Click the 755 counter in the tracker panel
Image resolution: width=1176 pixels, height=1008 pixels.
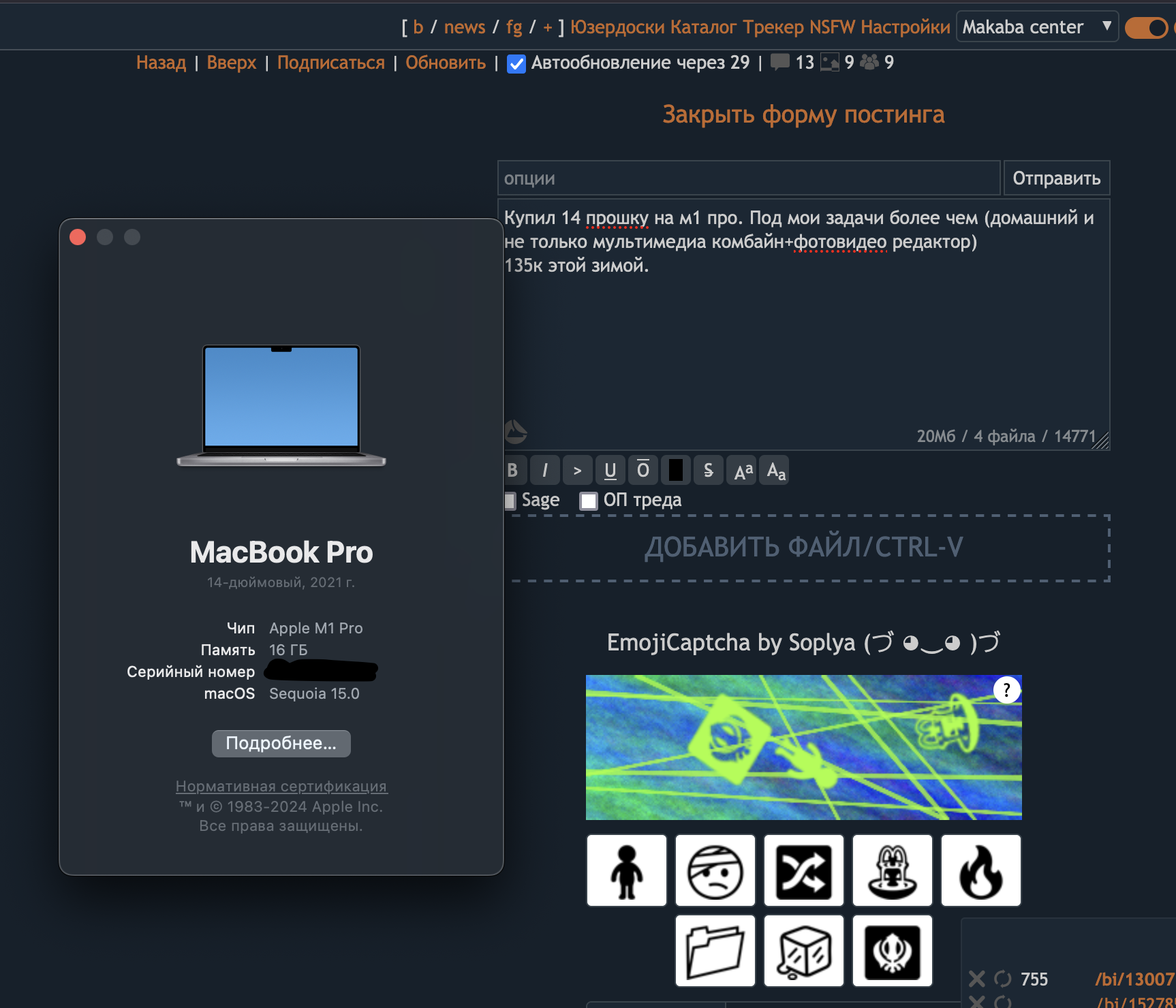[1034, 979]
